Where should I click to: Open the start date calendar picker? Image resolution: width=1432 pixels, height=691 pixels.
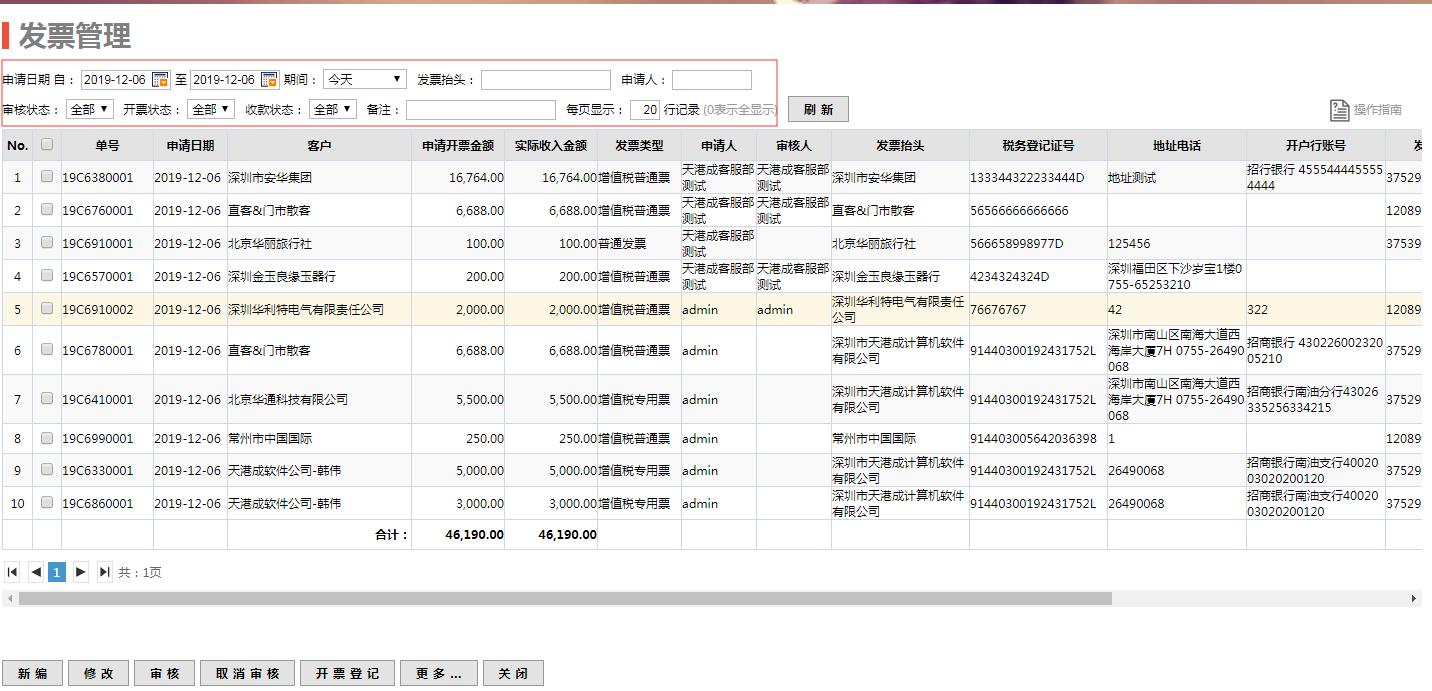point(160,80)
